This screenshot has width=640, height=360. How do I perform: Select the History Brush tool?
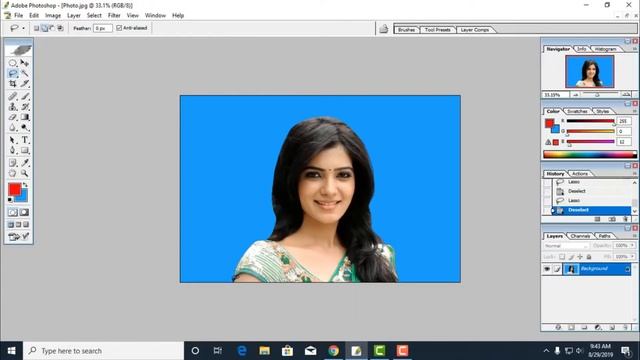click(x=25, y=107)
